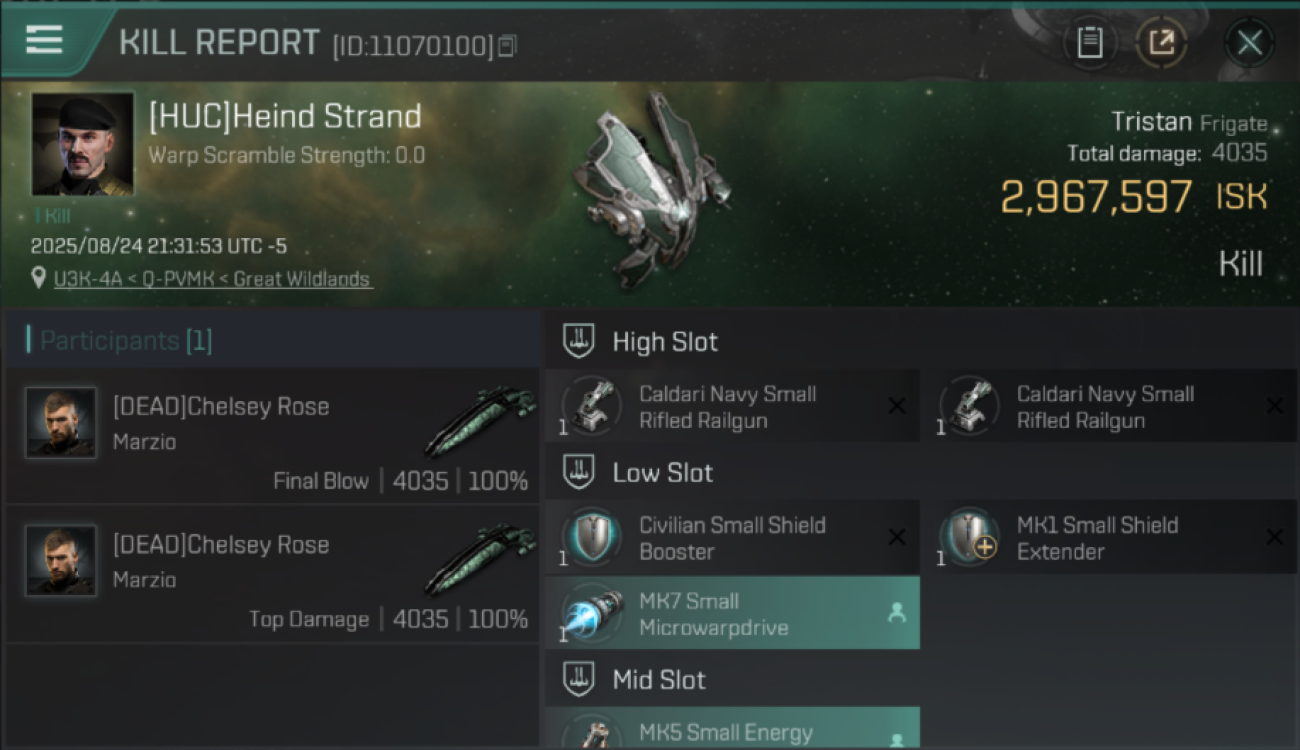This screenshot has height=750, width=1300.
Task: Click the Mid Slot section icon
Action: coord(578,680)
